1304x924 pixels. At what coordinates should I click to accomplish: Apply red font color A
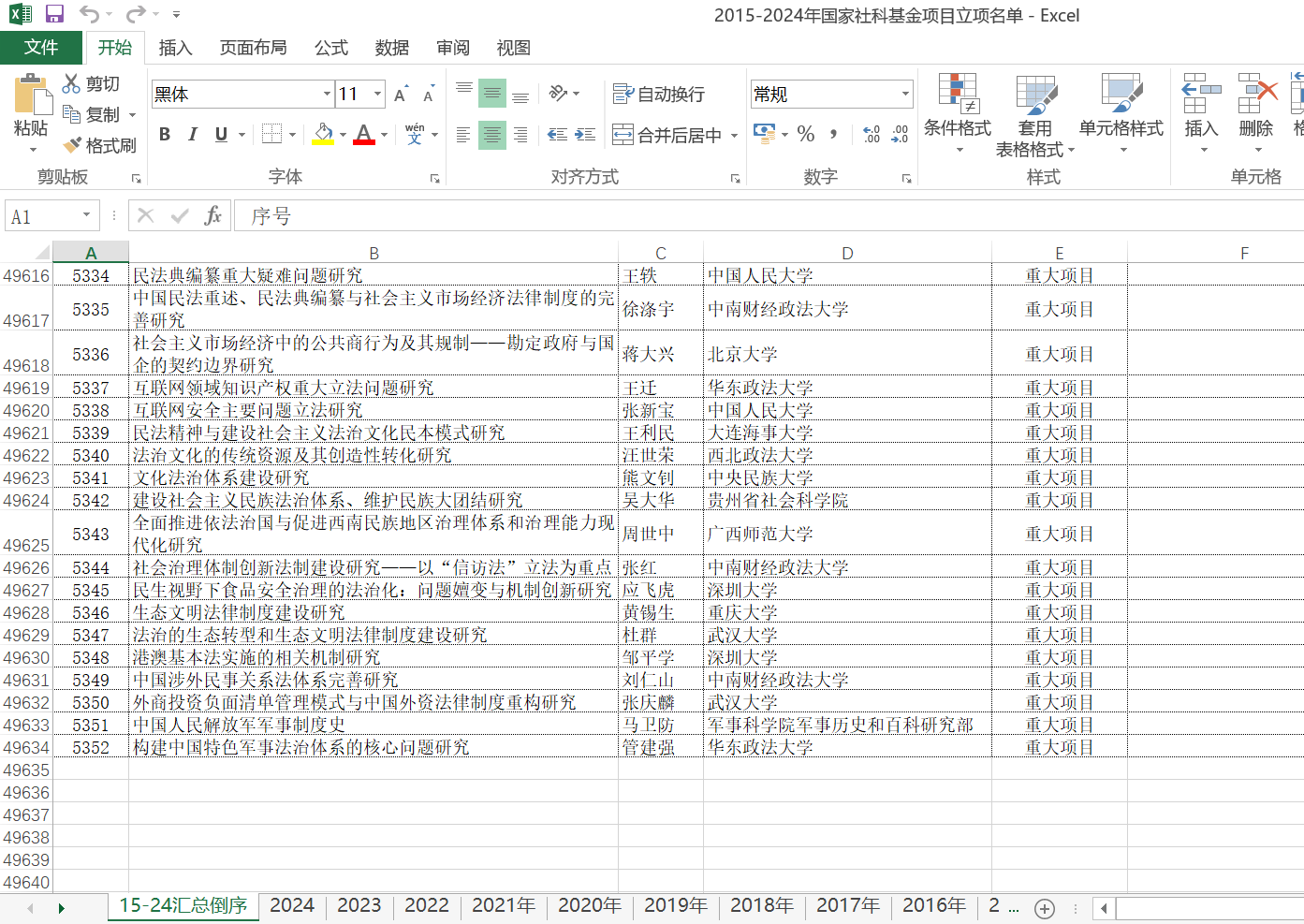coord(364,134)
